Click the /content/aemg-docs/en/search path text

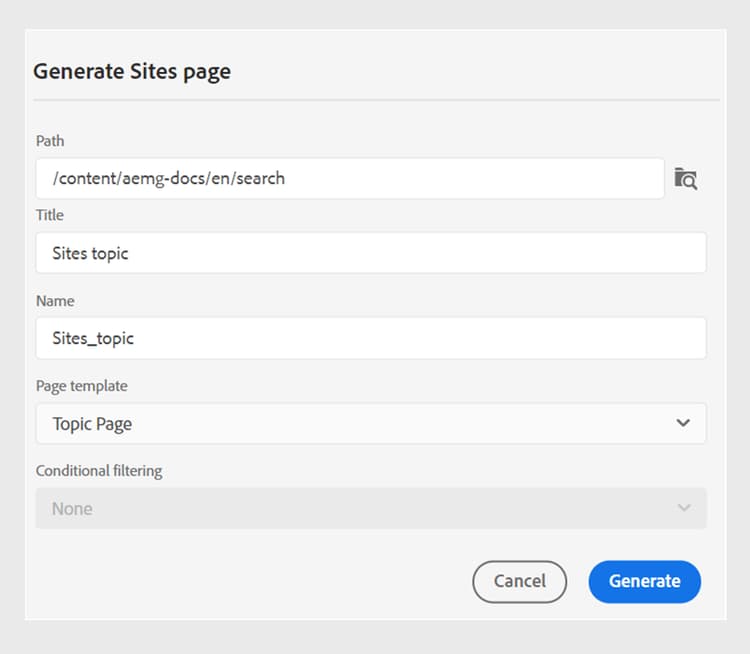tap(168, 179)
